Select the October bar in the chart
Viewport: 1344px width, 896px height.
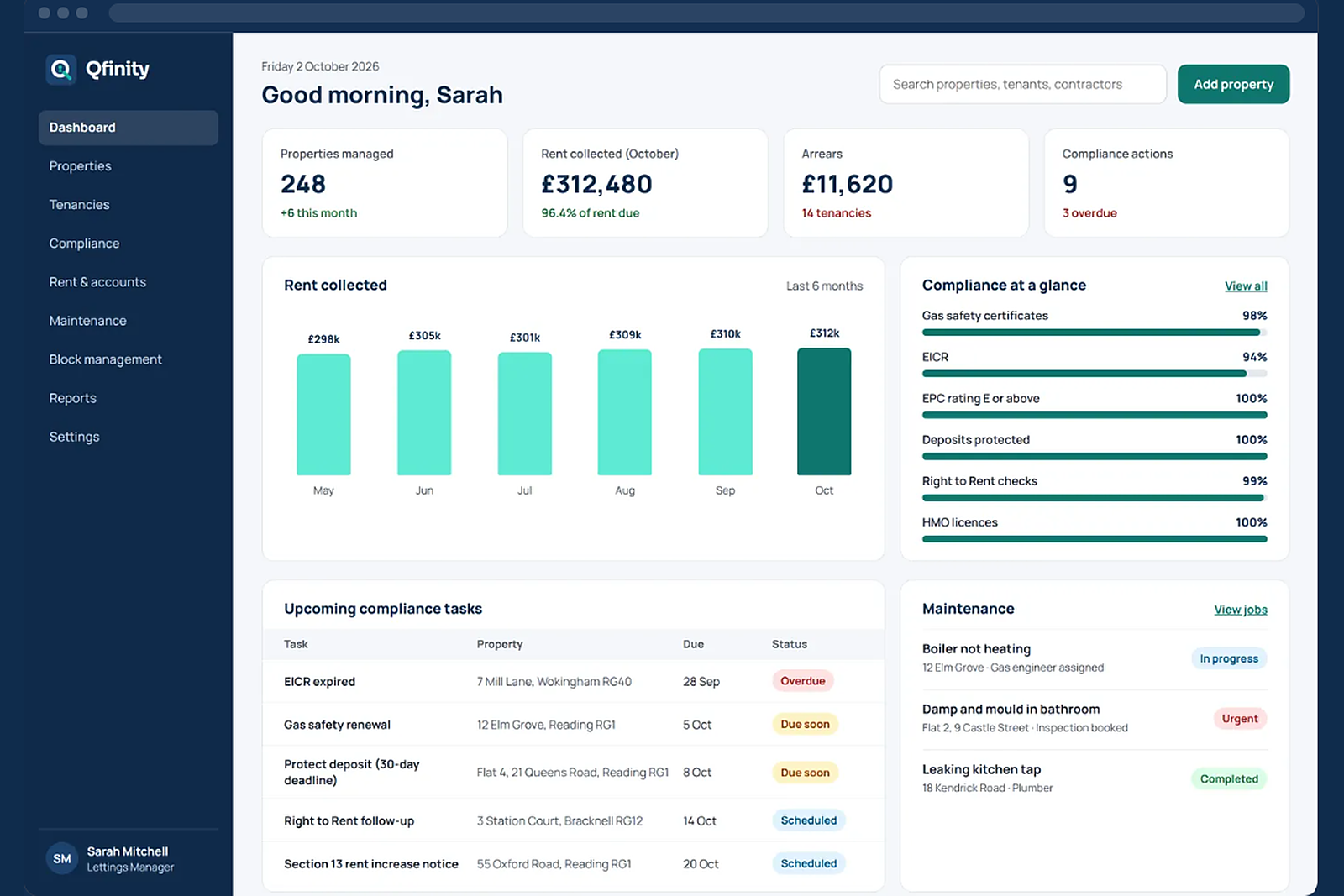click(824, 411)
